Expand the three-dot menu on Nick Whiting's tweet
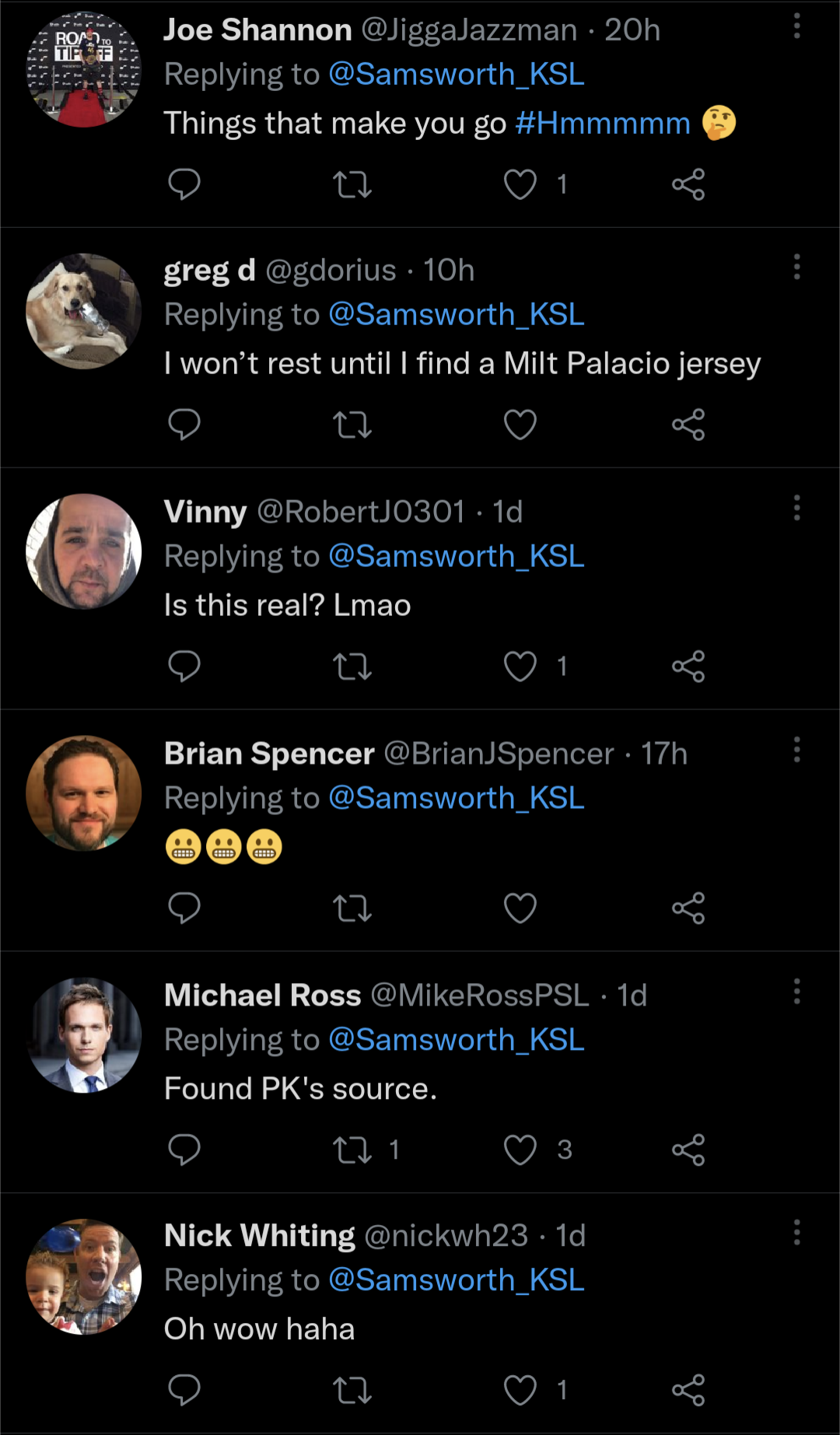 coord(796,1233)
